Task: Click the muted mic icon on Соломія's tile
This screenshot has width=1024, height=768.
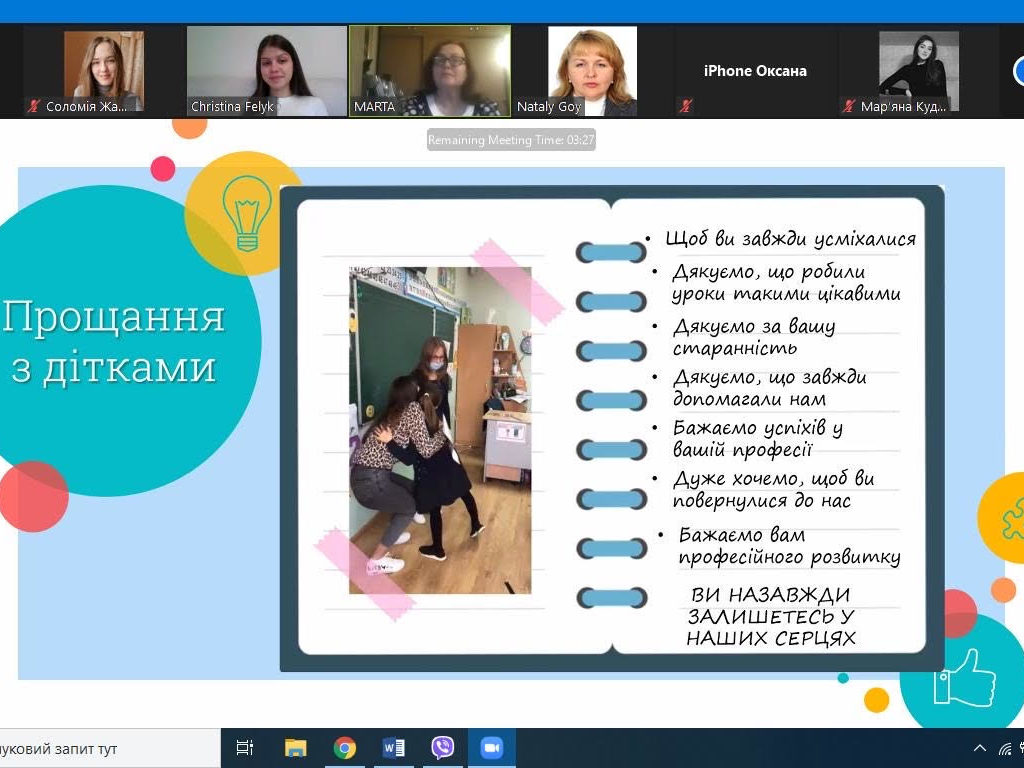Action: (35, 106)
